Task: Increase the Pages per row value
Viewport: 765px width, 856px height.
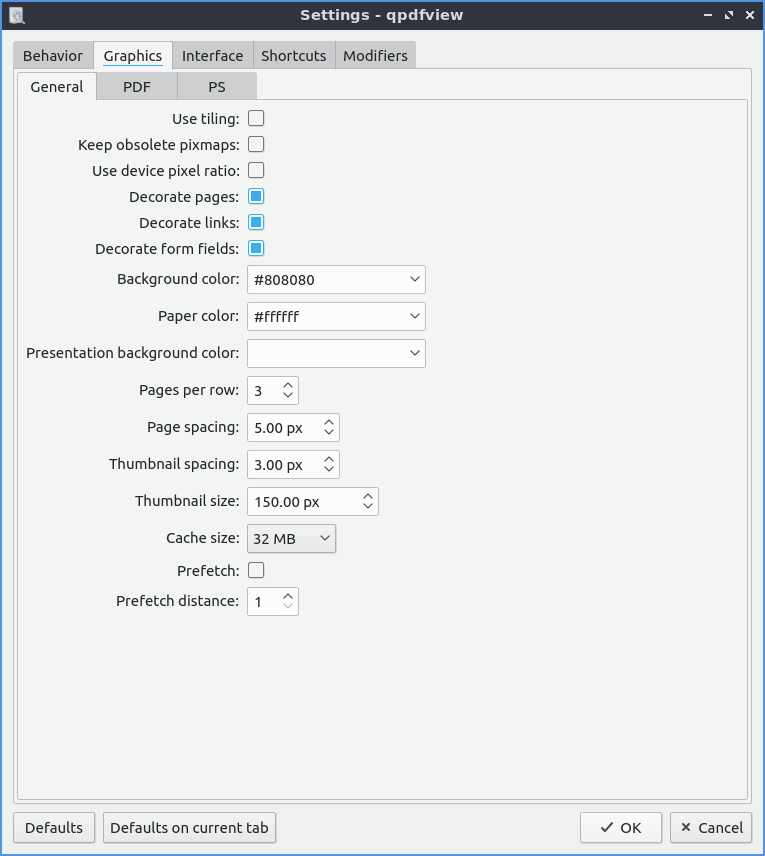Action: [x=288, y=385]
